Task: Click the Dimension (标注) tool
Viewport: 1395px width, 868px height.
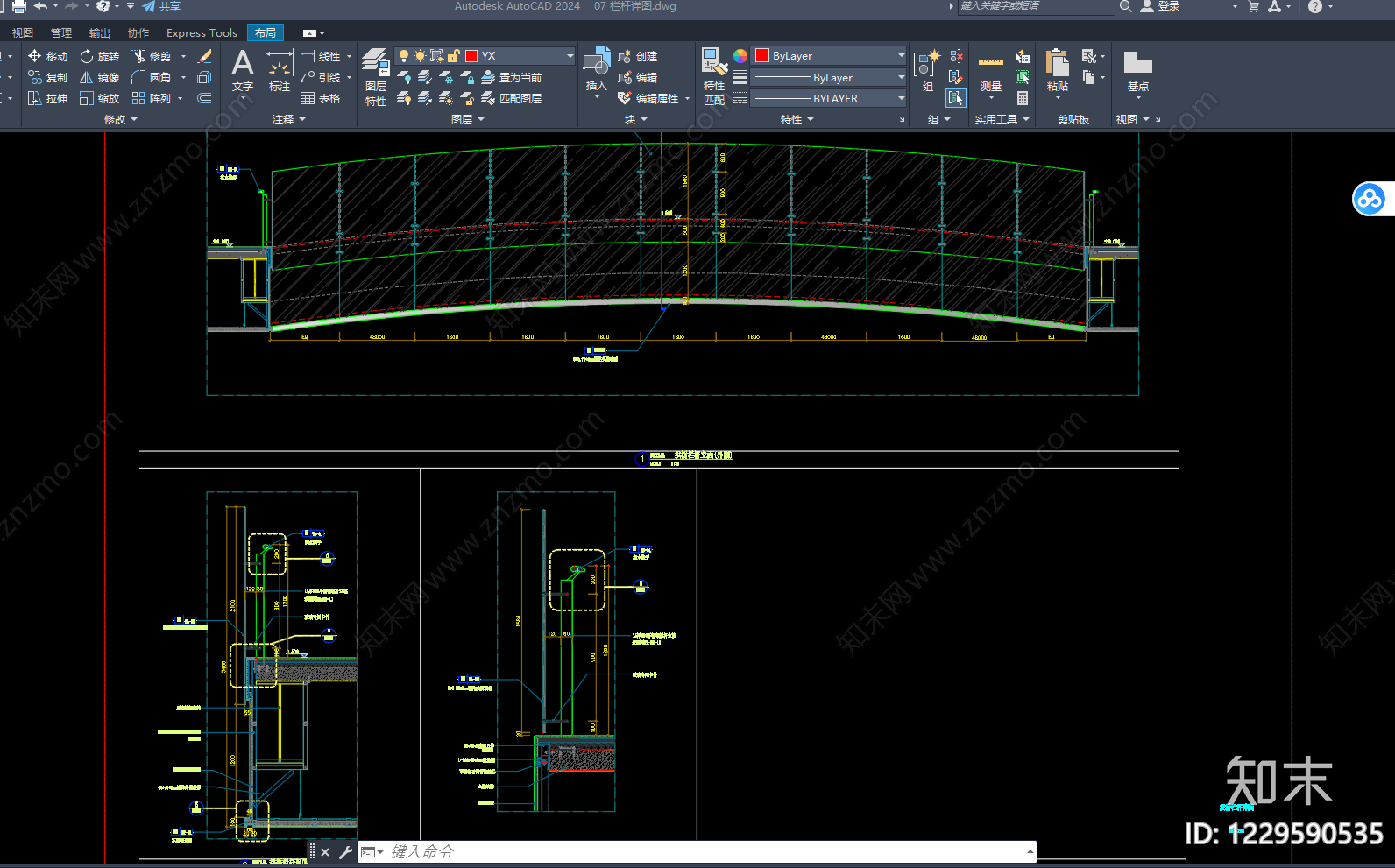Action: click(x=280, y=70)
